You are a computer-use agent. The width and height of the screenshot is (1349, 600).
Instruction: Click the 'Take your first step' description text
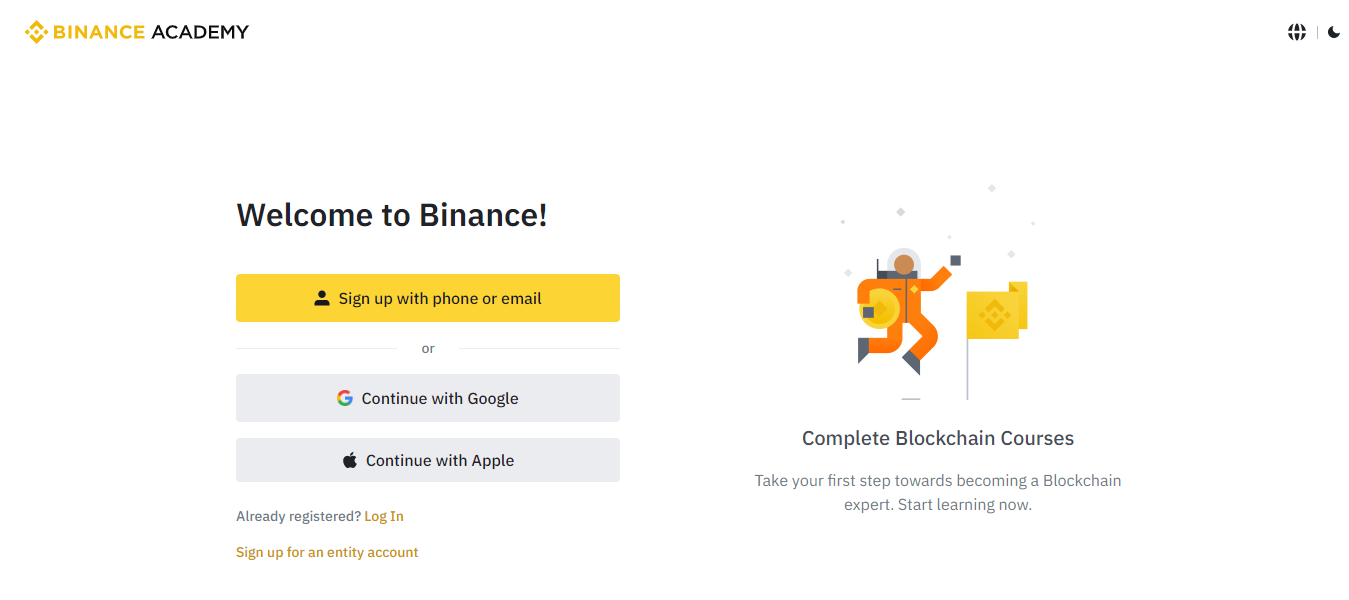[938, 492]
